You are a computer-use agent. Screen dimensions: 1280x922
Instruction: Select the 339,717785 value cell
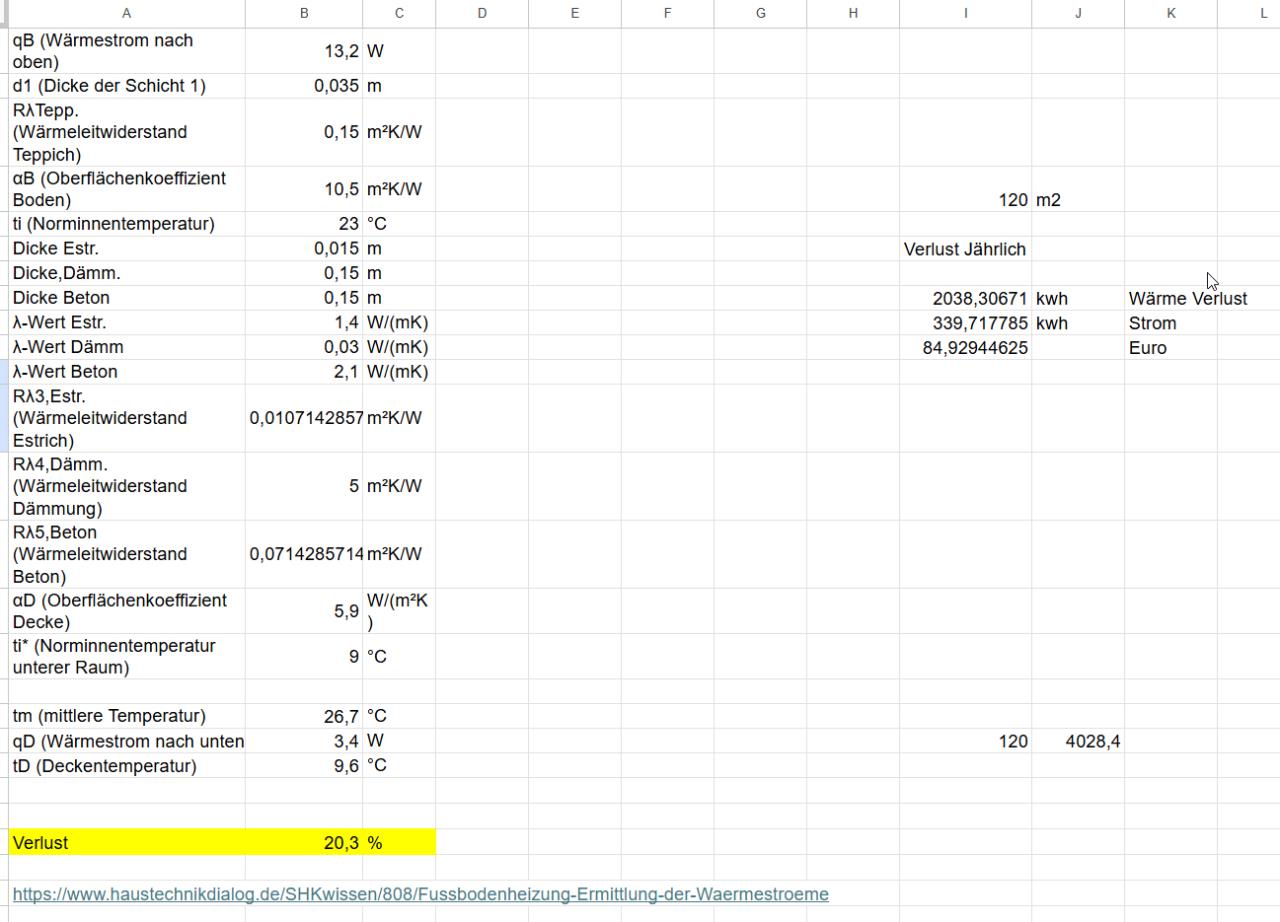click(x=965, y=323)
